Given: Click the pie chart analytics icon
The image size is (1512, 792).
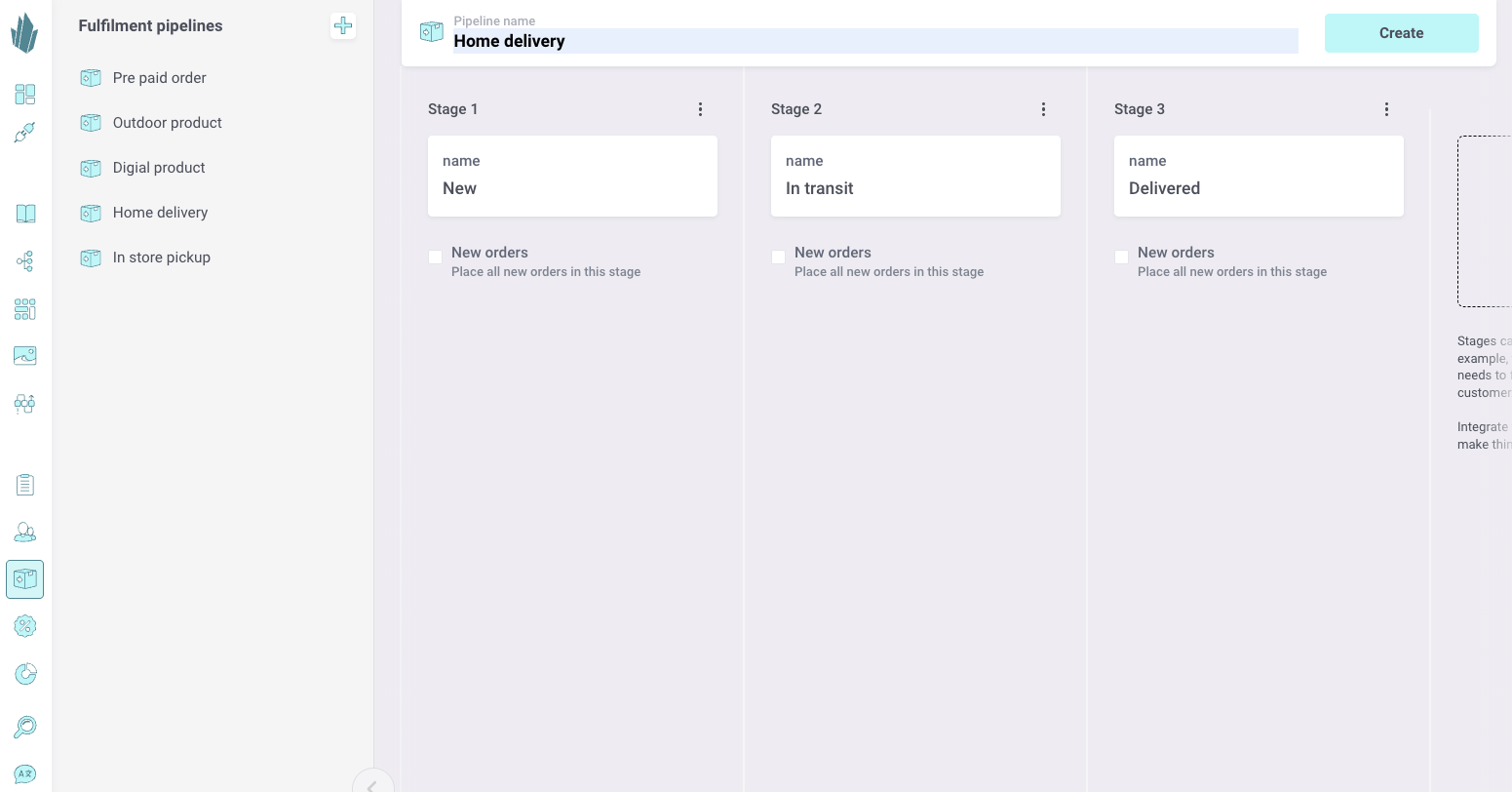Looking at the screenshot, I should coord(25,673).
